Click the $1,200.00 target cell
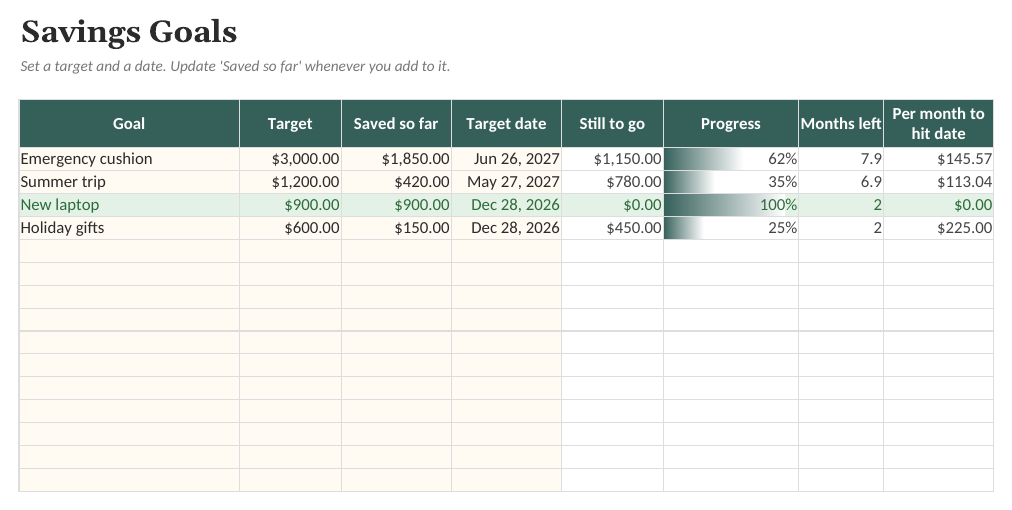Screen dimensions: 1012x510 (290, 182)
